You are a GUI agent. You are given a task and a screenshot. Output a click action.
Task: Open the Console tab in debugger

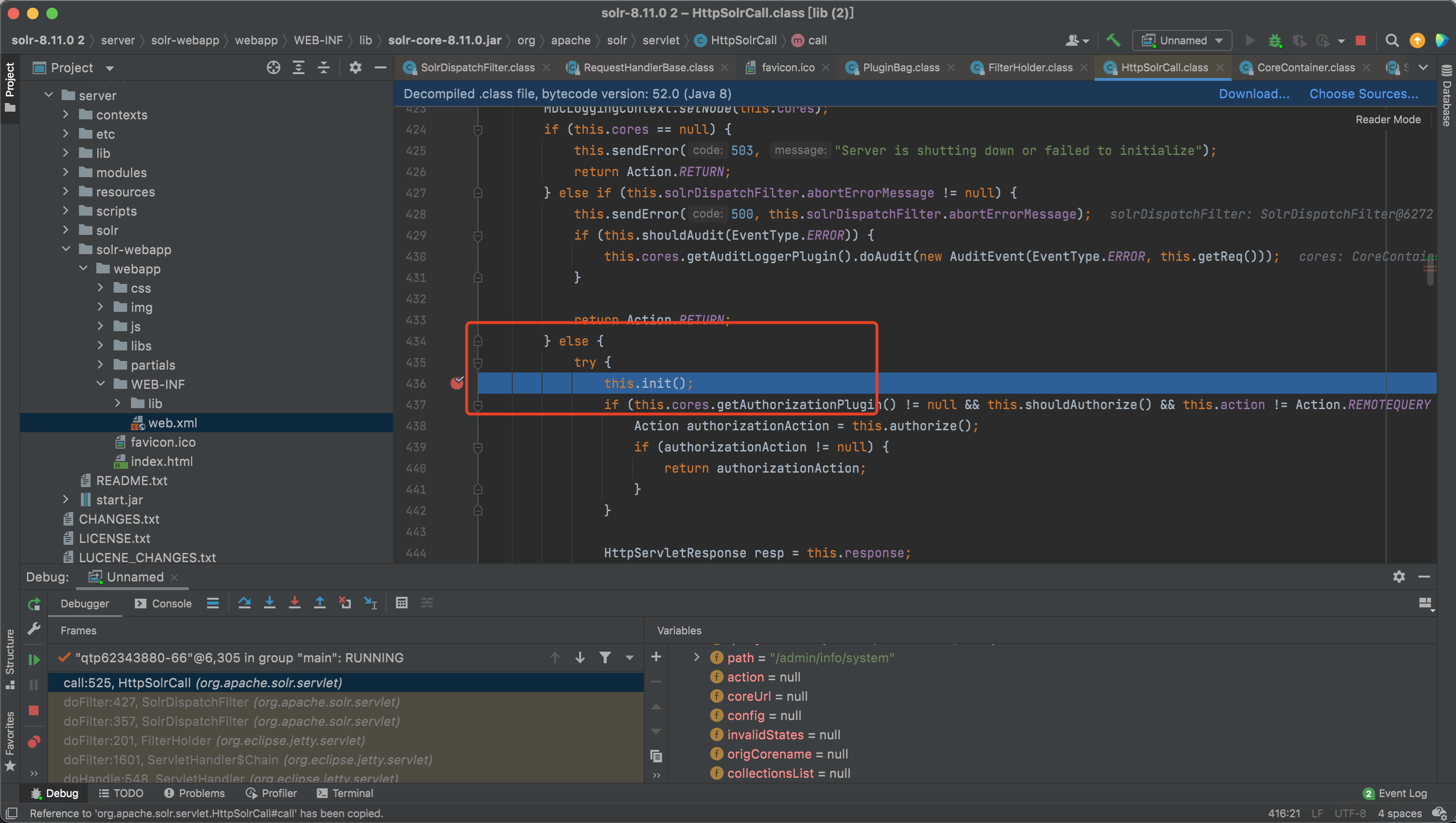[x=163, y=603]
